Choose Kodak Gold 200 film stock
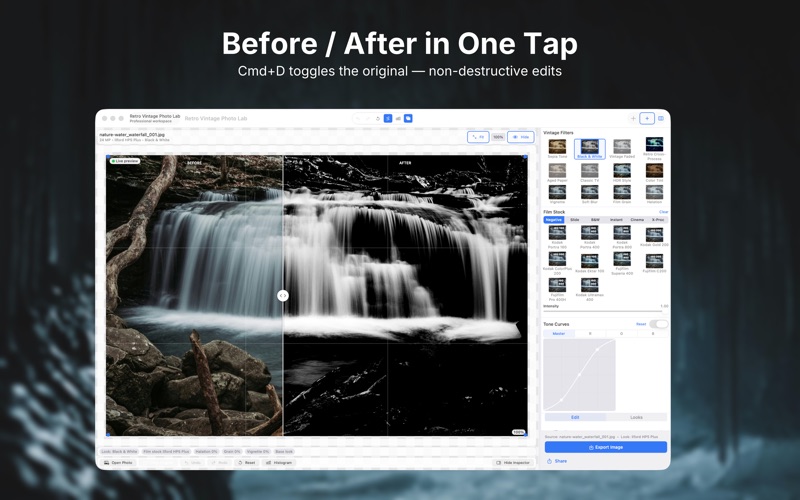Image resolution: width=800 pixels, height=500 pixels. (x=654, y=237)
